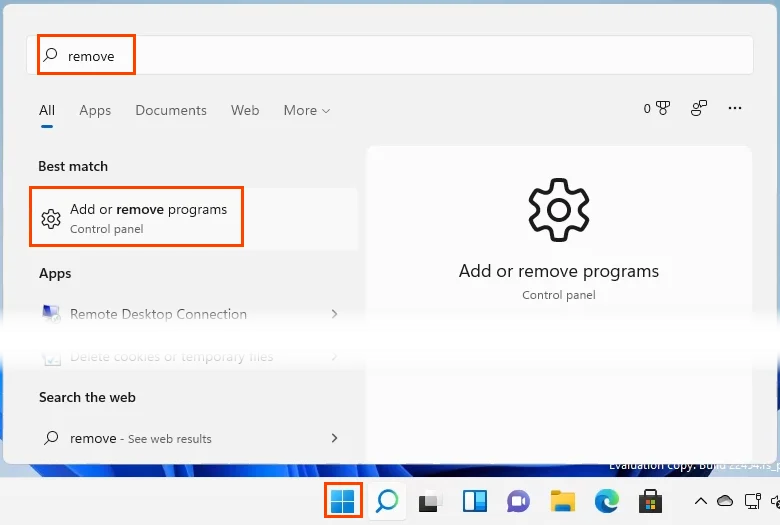Open 'remove - See web results'
This screenshot has height=525, width=780.
pyautogui.click(x=194, y=438)
